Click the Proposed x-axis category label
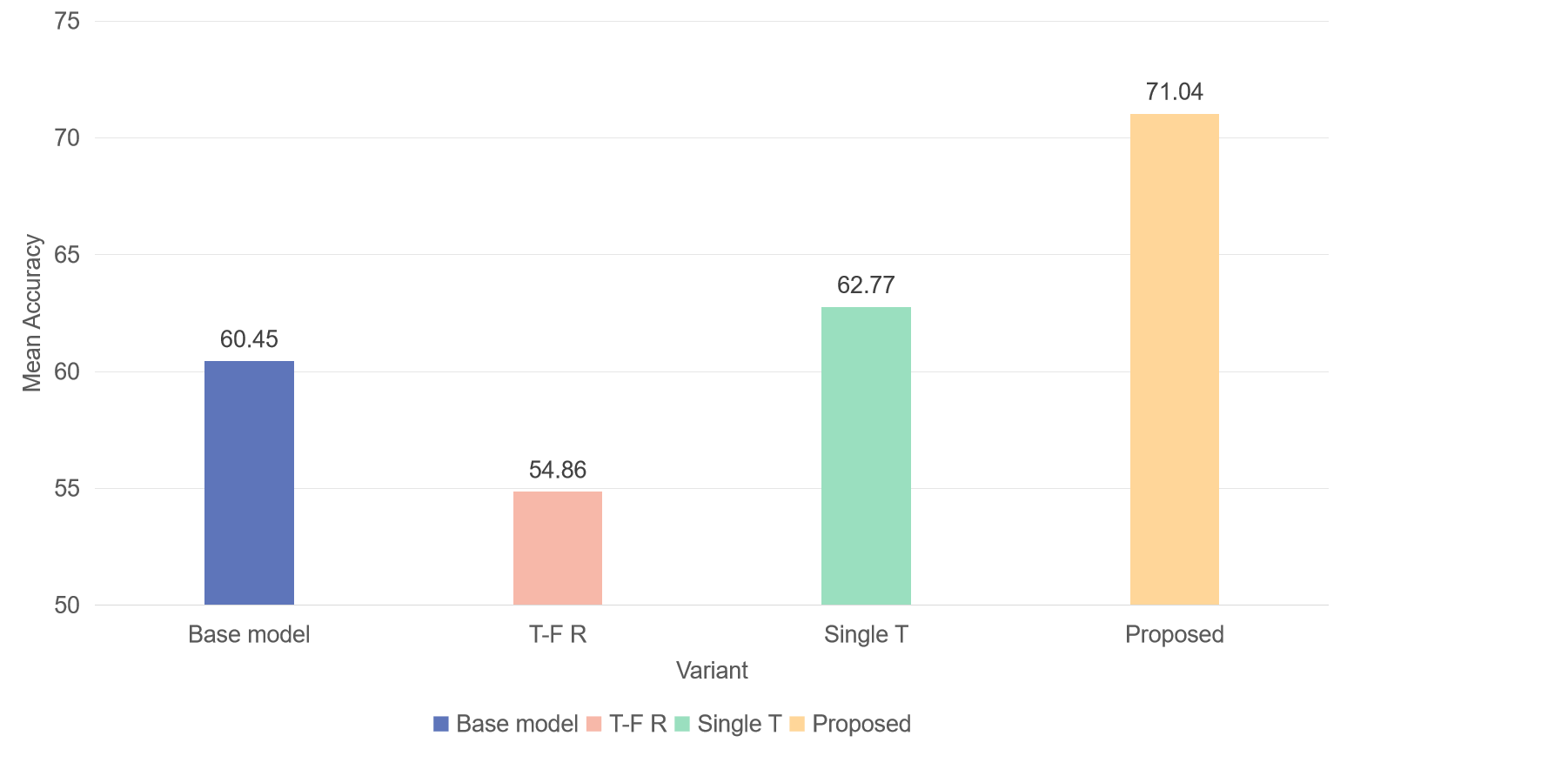The height and width of the screenshot is (776, 1568). click(x=1175, y=634)
